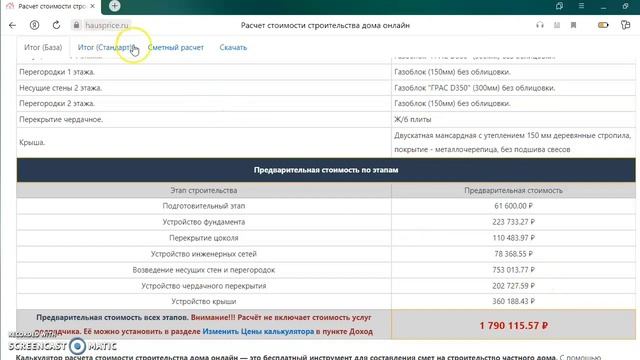The width and height of the screenshot is (640, 360).
Task: Toggle the yellow battery saver switch icon
Action: (x=603, y=25)
